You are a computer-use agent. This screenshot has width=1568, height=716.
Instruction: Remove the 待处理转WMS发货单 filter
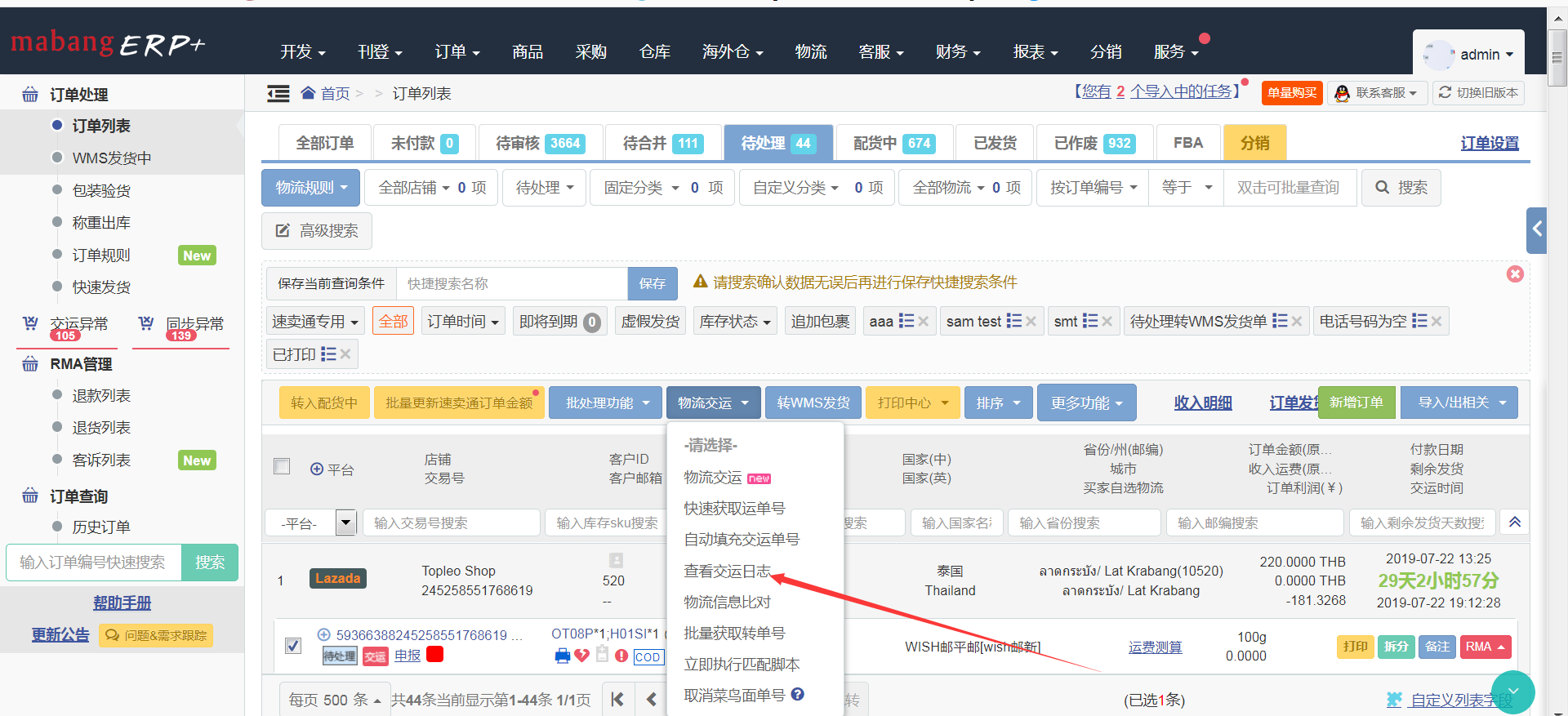tap(1296, 322)
